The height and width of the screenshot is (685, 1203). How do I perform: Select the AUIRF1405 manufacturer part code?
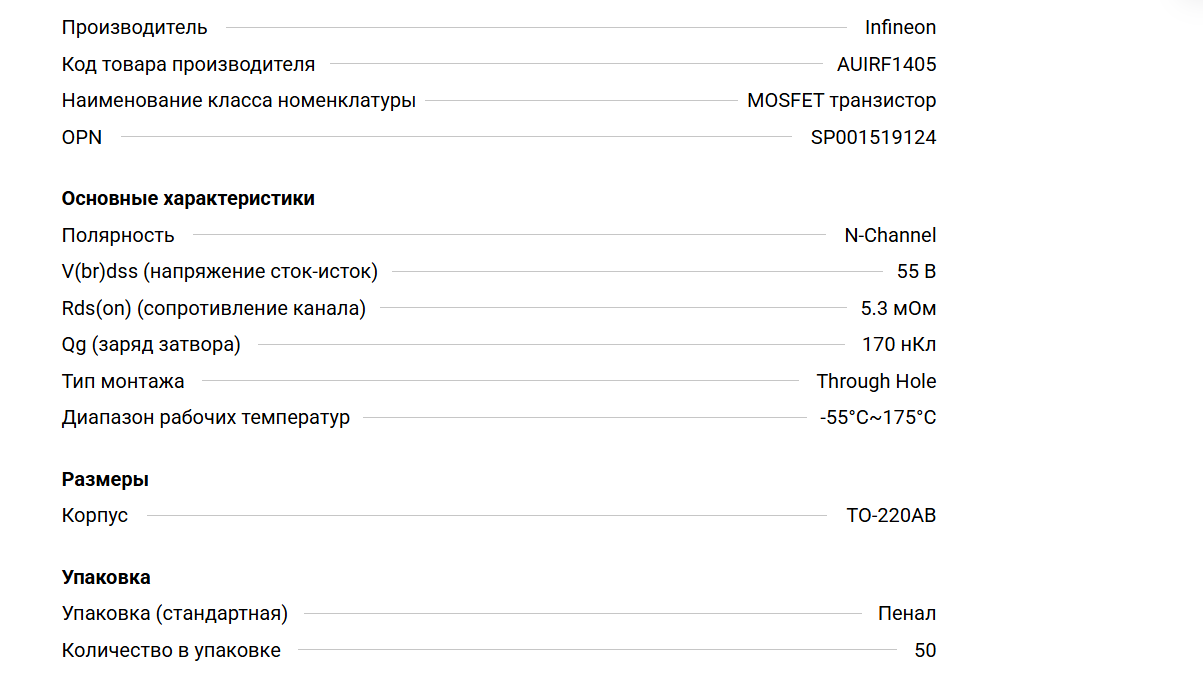[x=886, y=65]
